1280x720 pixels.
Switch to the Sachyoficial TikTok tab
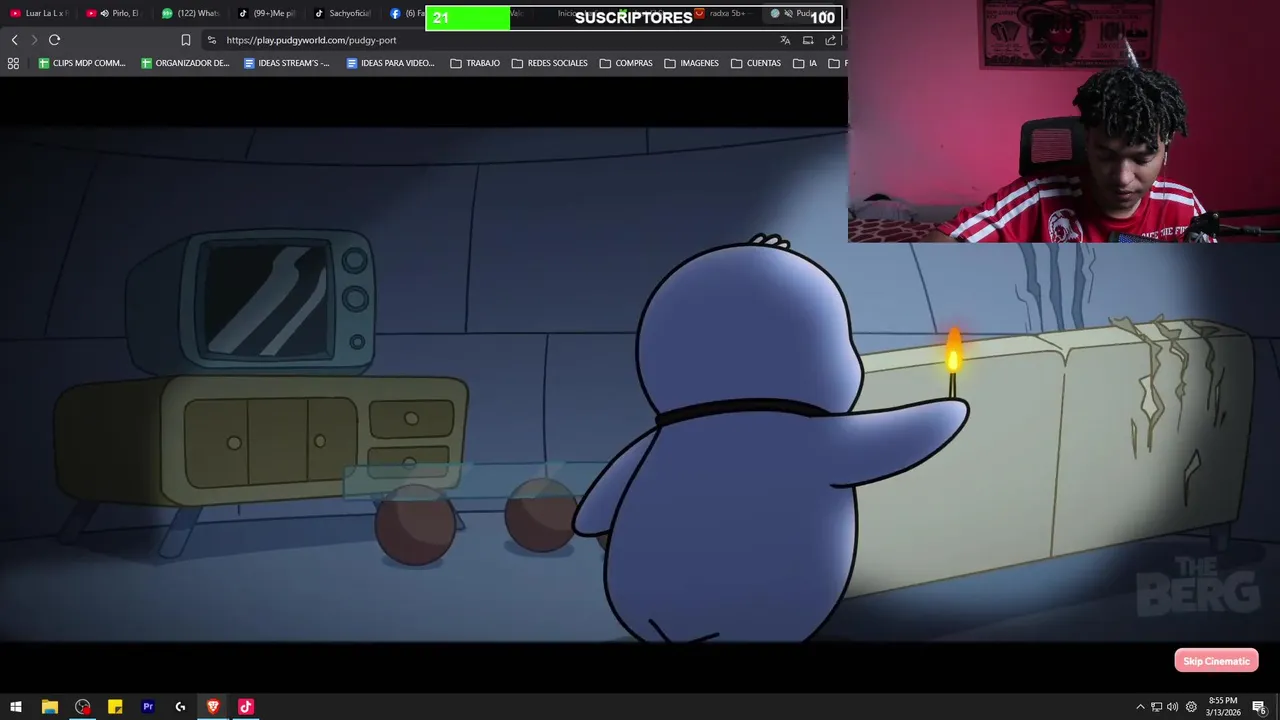(342, 13)
